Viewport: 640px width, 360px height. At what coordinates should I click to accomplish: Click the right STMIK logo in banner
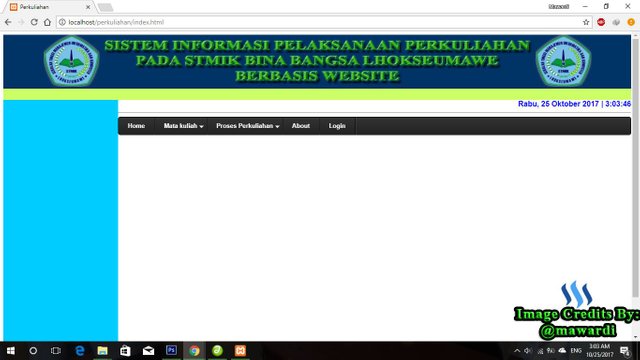pos(563,61)
